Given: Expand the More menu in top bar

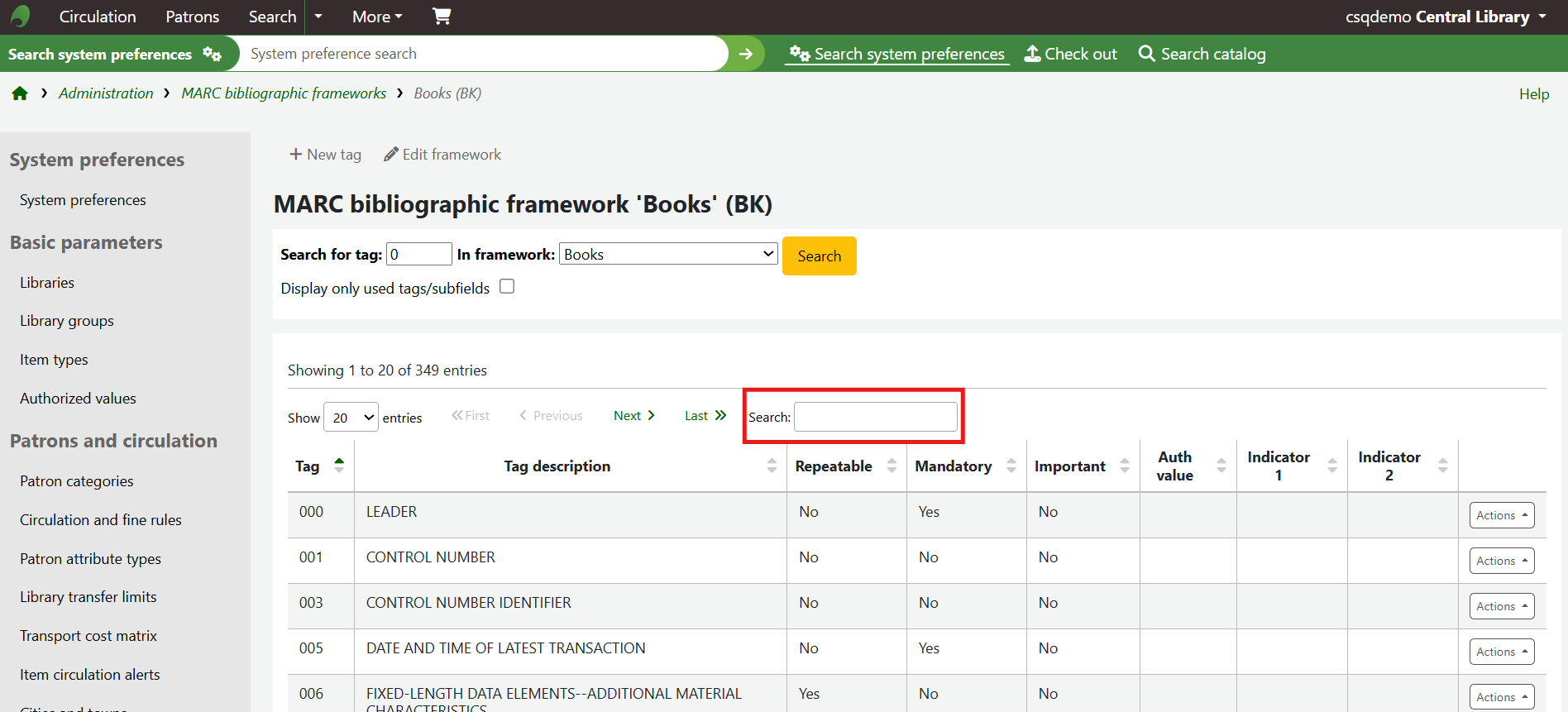Looking at the screenshot, I should (x=377, y=17).
